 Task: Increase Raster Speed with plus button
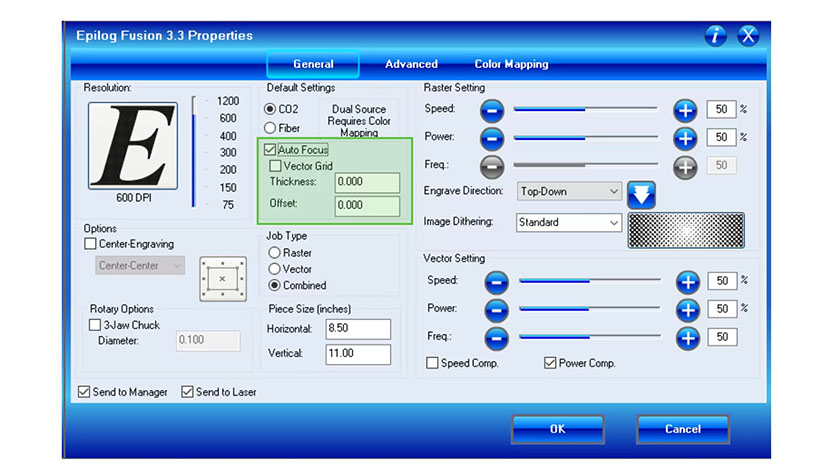684,109
